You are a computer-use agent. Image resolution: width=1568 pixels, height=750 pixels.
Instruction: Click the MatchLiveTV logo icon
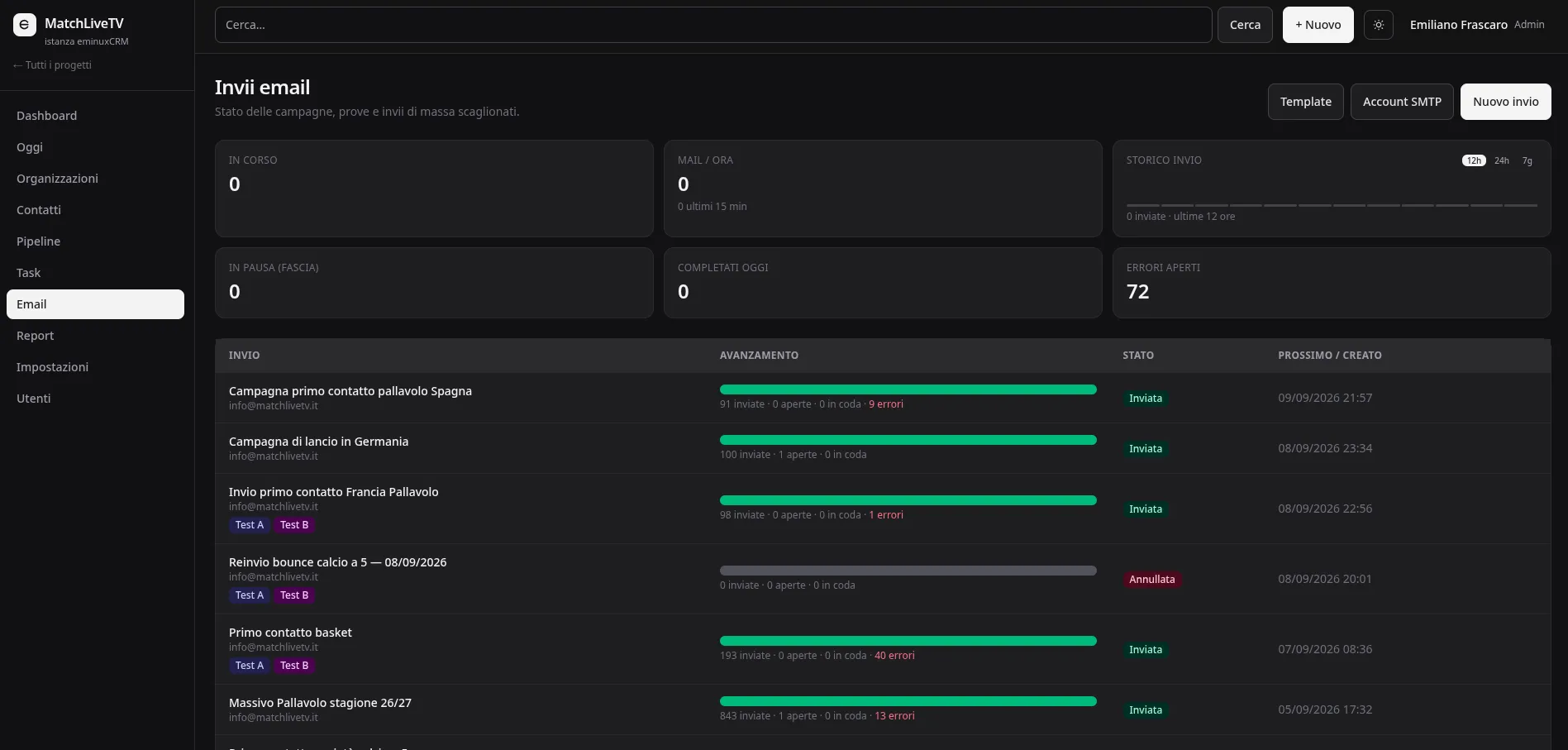25,25
